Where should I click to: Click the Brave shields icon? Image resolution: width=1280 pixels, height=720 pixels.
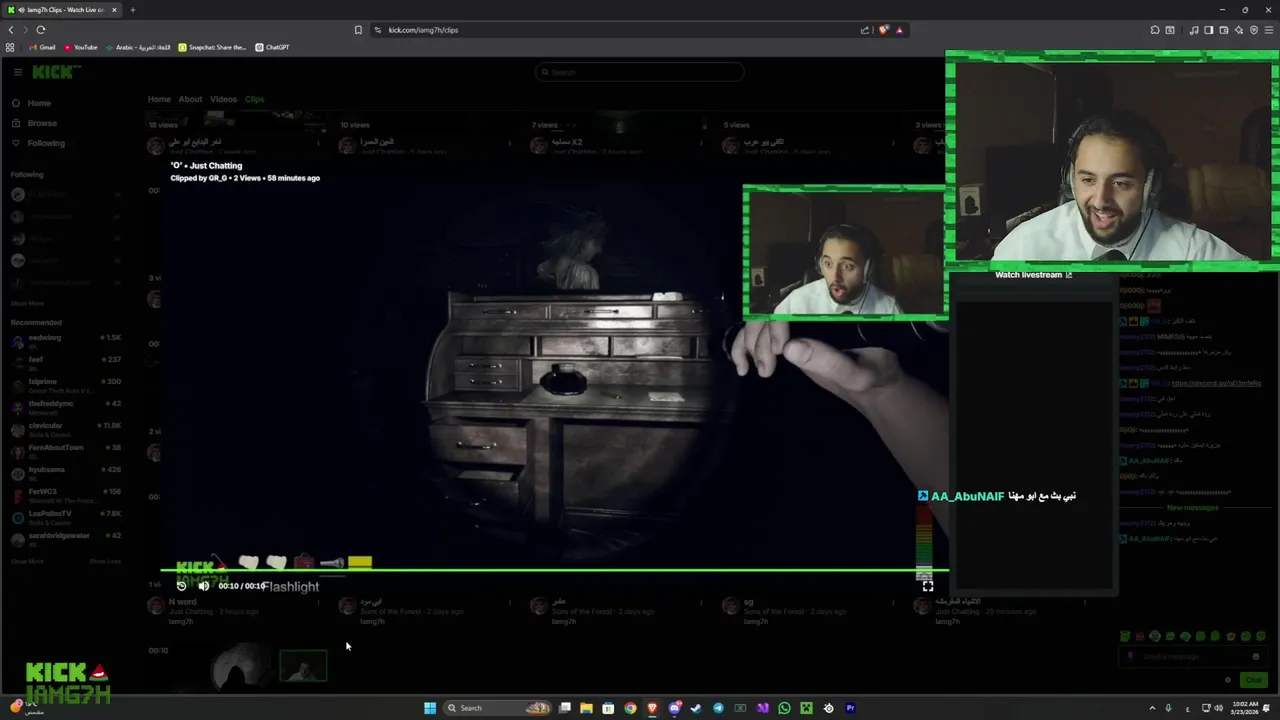(x=883, y=30)
